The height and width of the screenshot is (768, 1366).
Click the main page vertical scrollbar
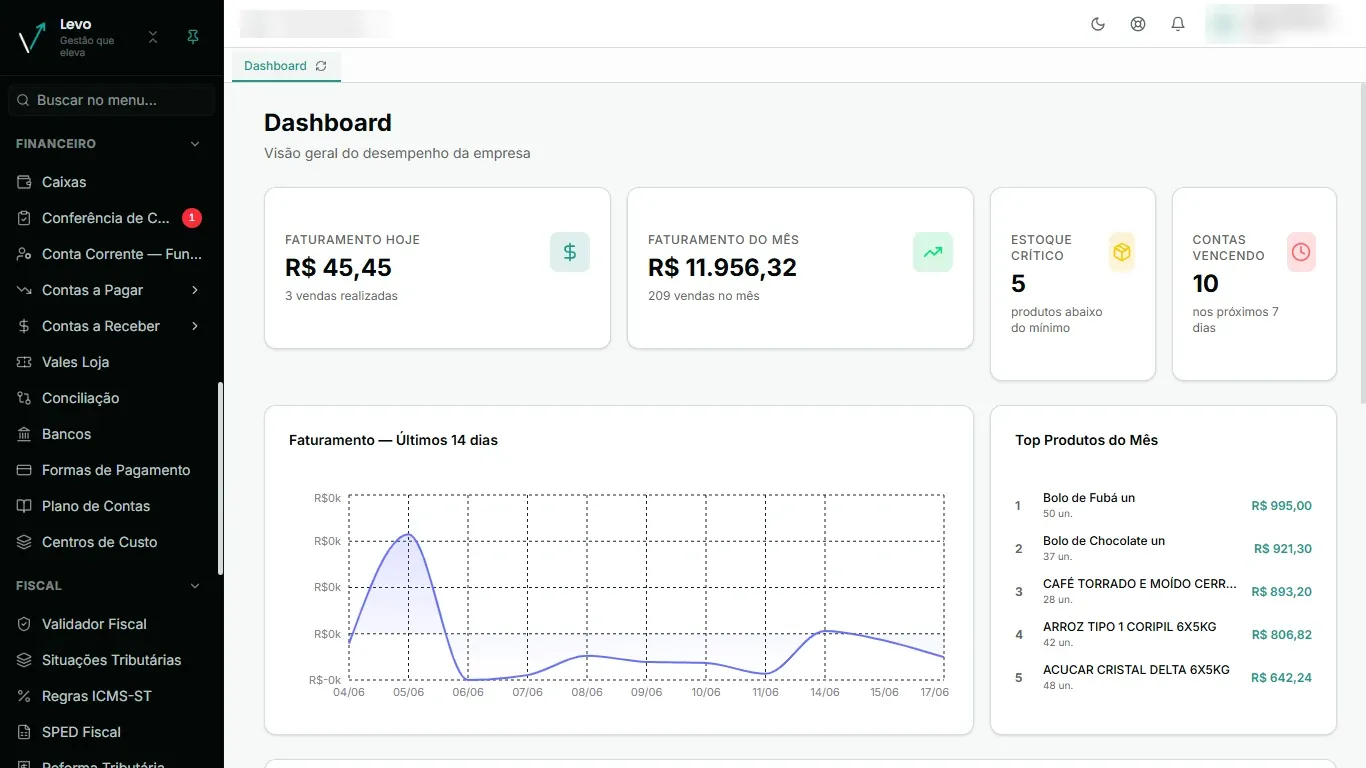1361,242
